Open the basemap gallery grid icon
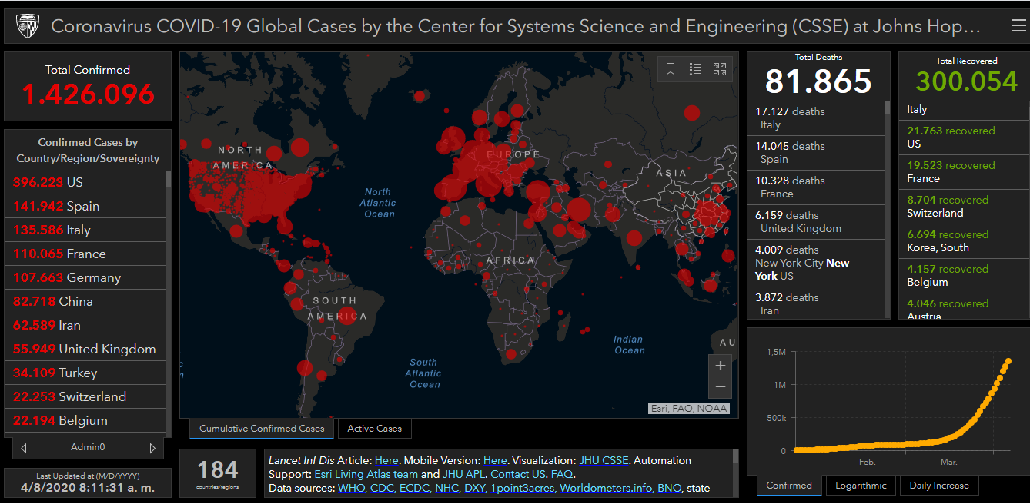 [x=720, y=69]
